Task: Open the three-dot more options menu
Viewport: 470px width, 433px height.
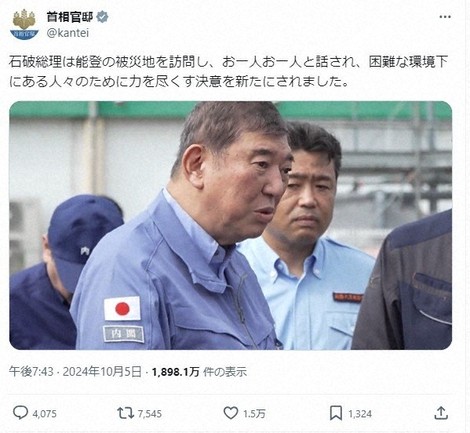Action: [445, 17]
